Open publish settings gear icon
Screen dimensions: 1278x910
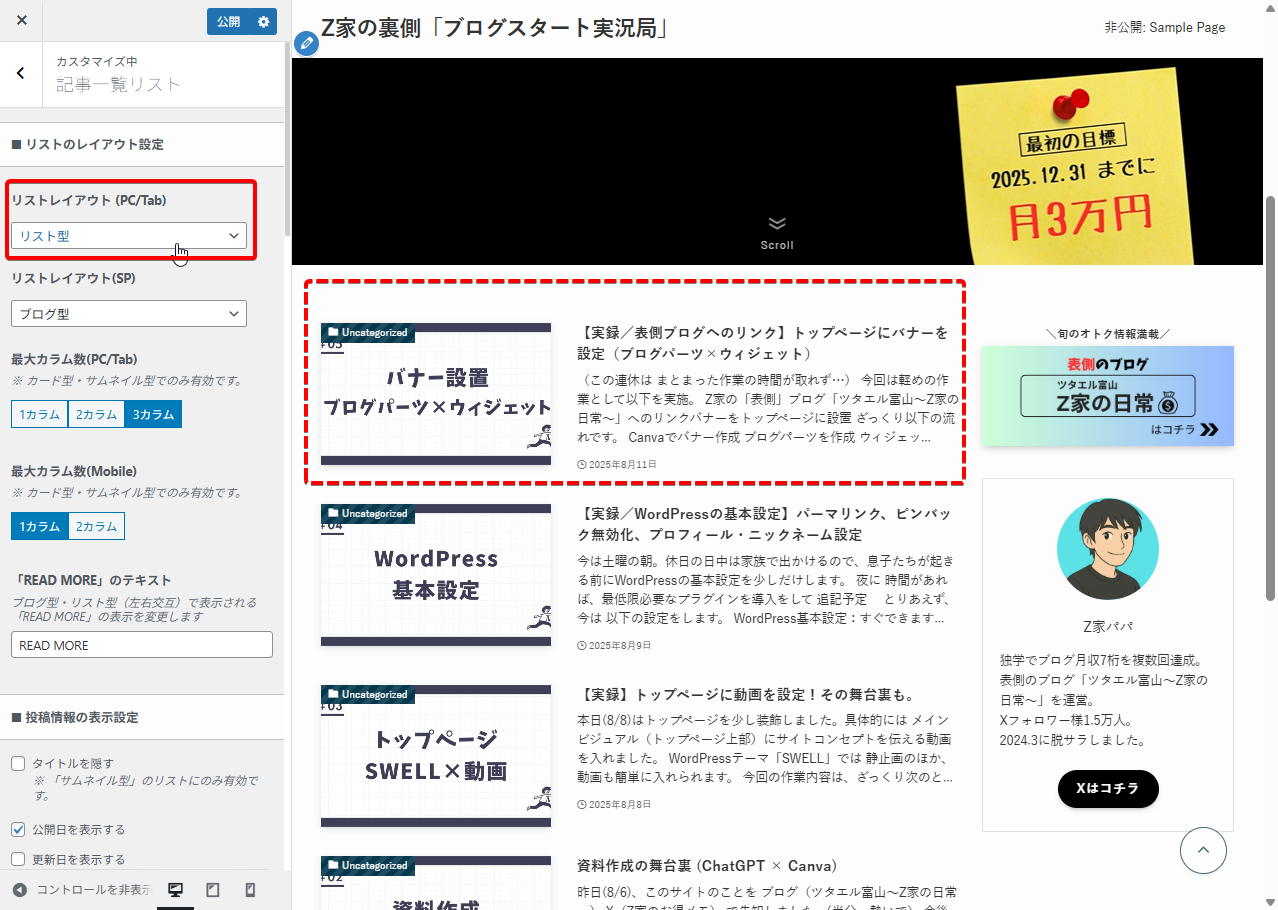click(264, 22)
